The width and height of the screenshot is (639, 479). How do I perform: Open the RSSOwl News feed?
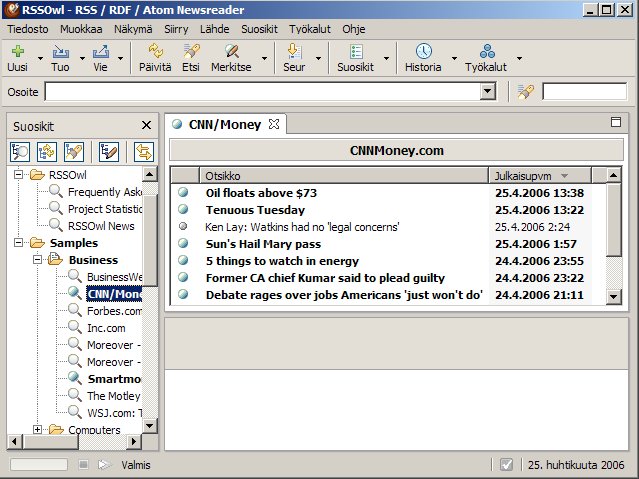click(101, 226)
